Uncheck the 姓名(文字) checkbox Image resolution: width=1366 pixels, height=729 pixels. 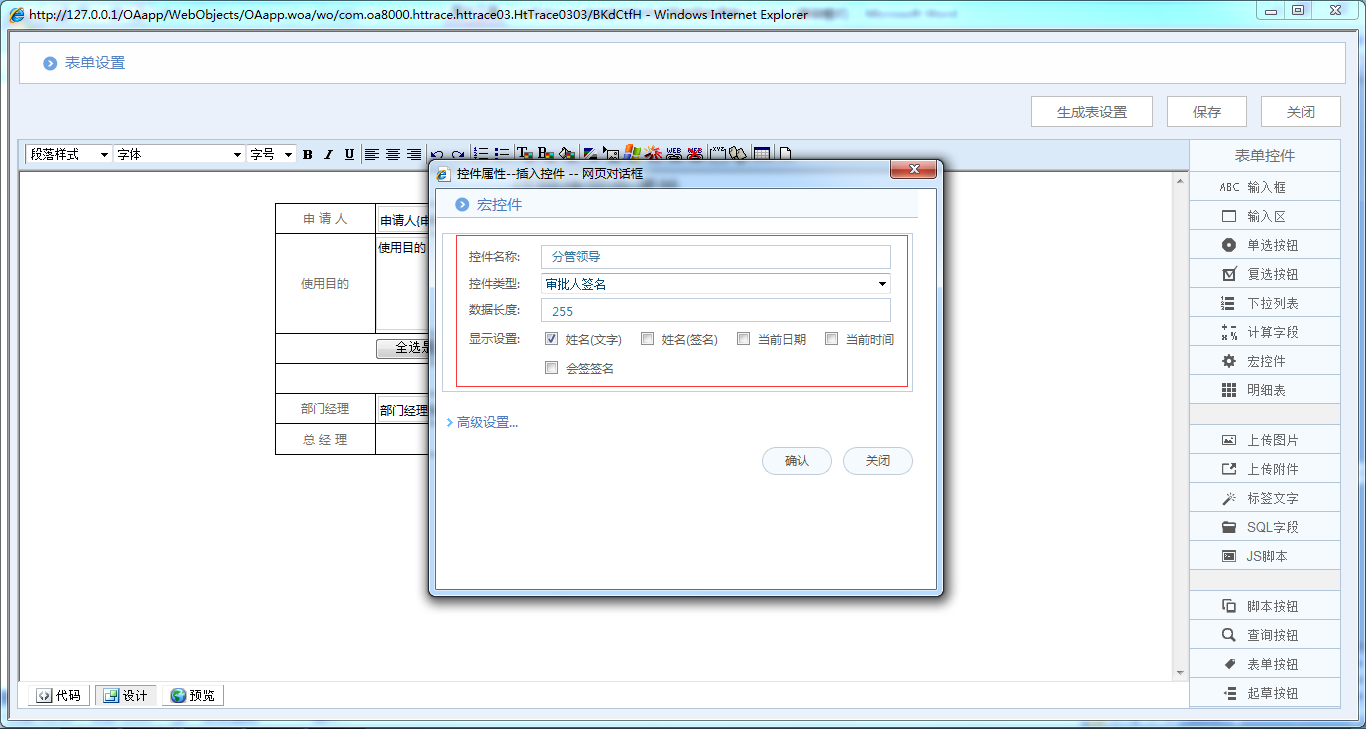(552, 339)
